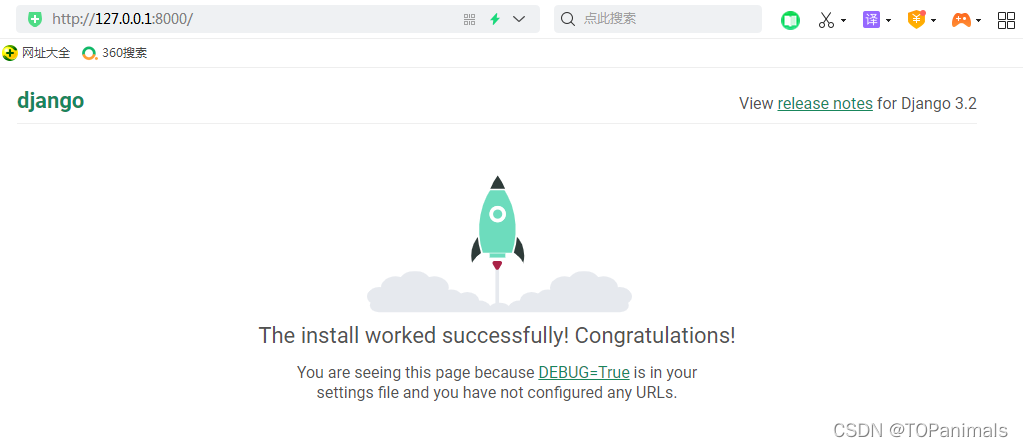This screenshot has height=447, width=1023.
Task: Click the 'The install worked successfully! Congratulations!' heading
Action: pos(497,335)
